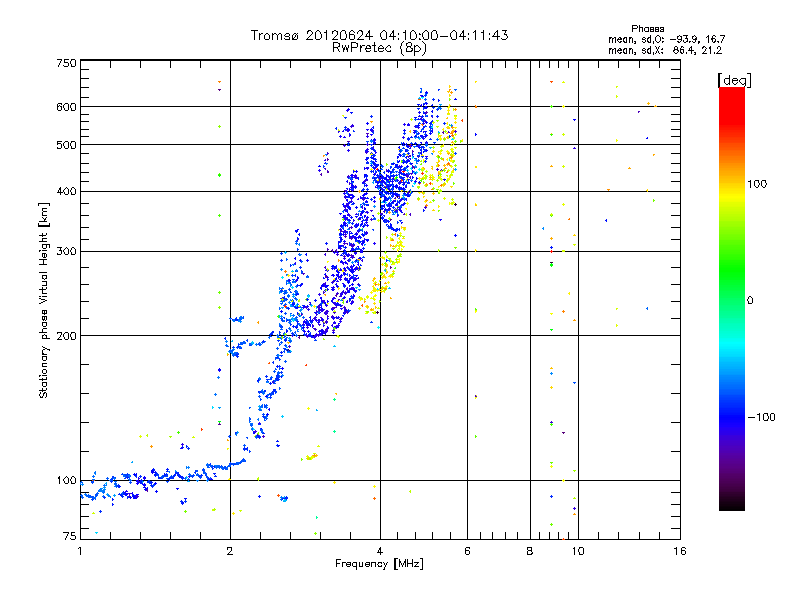Click the x-axis label 'Frequency [MHz]'

click(x=379, y=564)
